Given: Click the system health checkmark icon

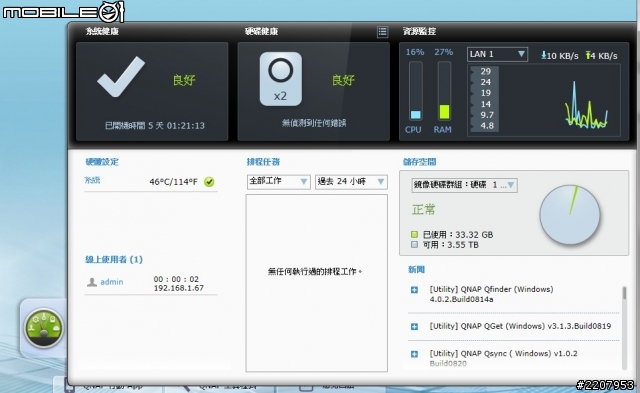Looking at the screenshot, I should click(121, 77).
